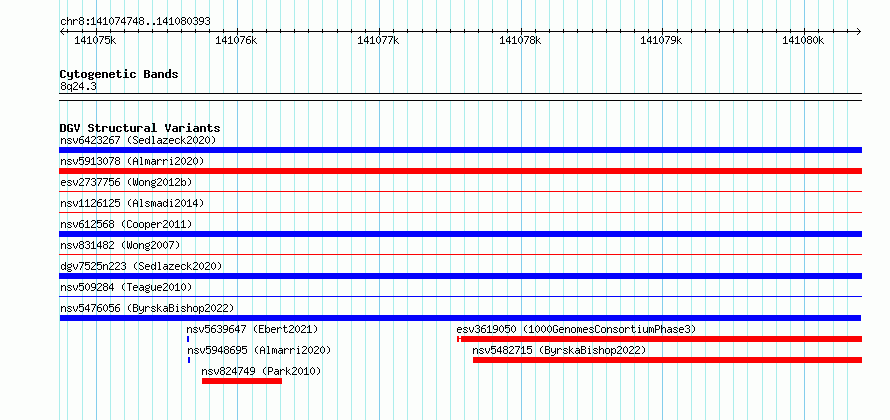Click dgv7525n223 (Sedlazeck2020) variant label
This screenshot has height=420, width=890.
click(141, 266)
